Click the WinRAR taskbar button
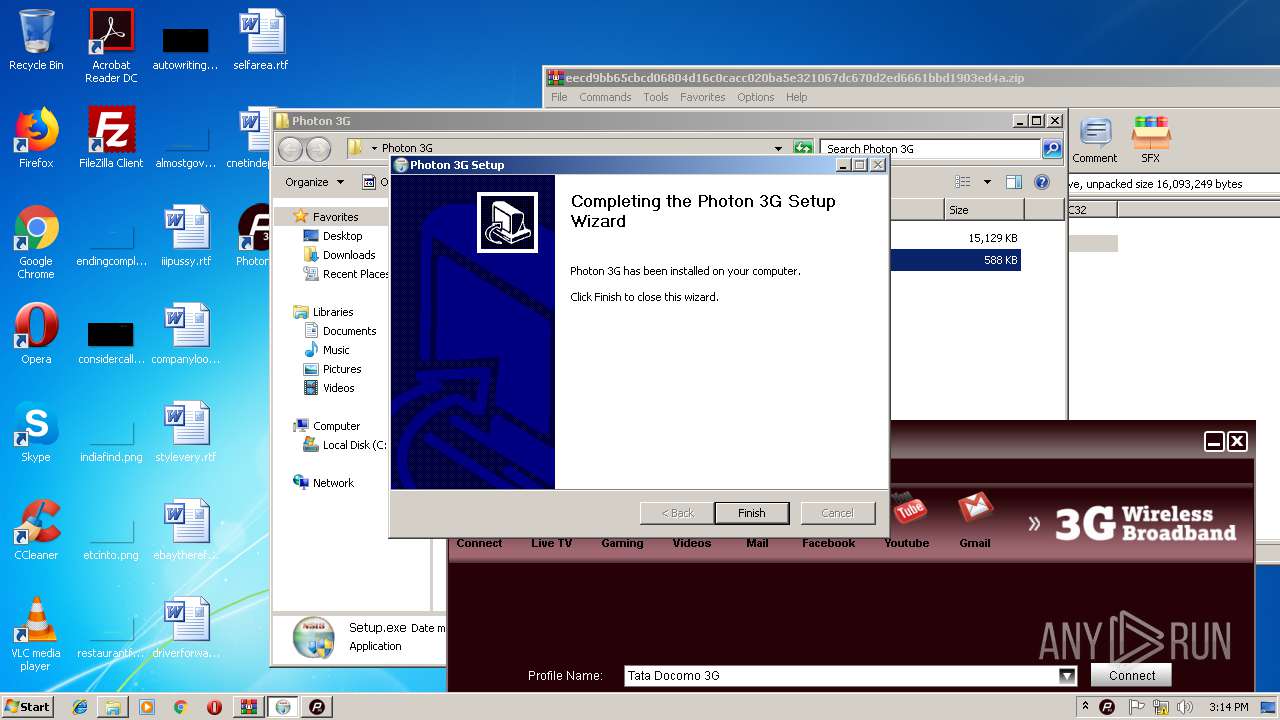 point(248,707)
